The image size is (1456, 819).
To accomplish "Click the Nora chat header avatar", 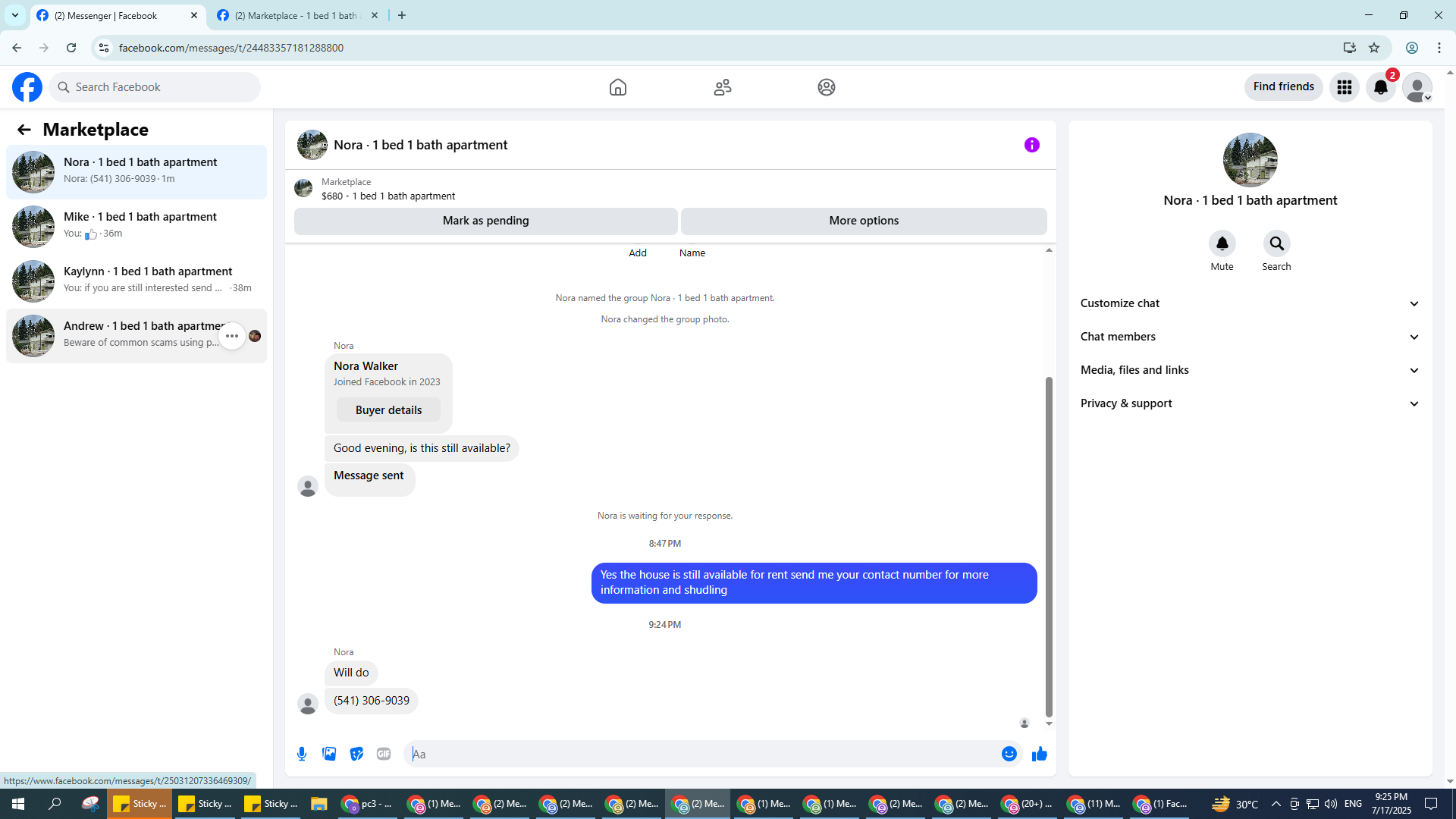I will (x=312, y=145).
